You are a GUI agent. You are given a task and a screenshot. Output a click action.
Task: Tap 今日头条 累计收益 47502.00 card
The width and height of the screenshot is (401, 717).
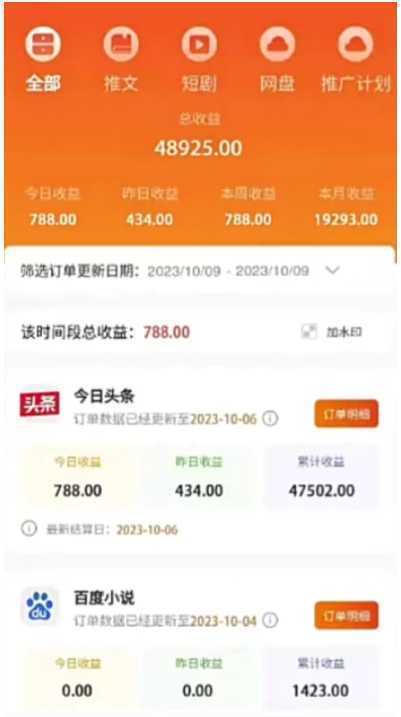[x=321, y=476]
